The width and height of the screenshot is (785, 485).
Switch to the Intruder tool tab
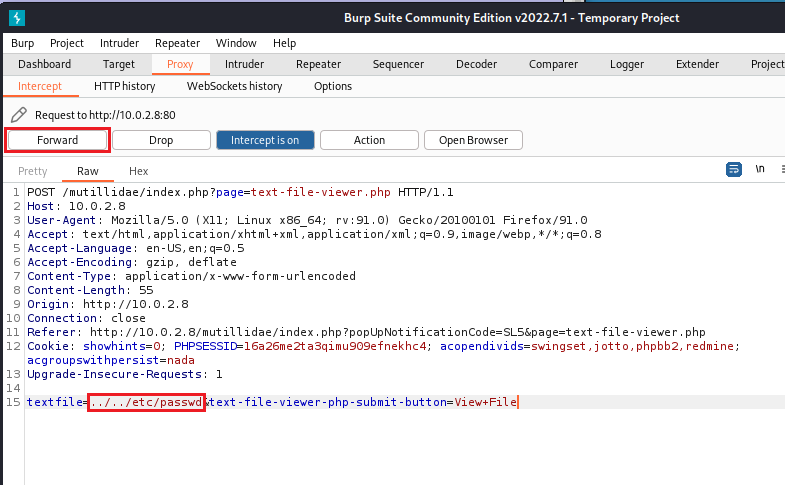pyautogui.click(x=244, y=64)
